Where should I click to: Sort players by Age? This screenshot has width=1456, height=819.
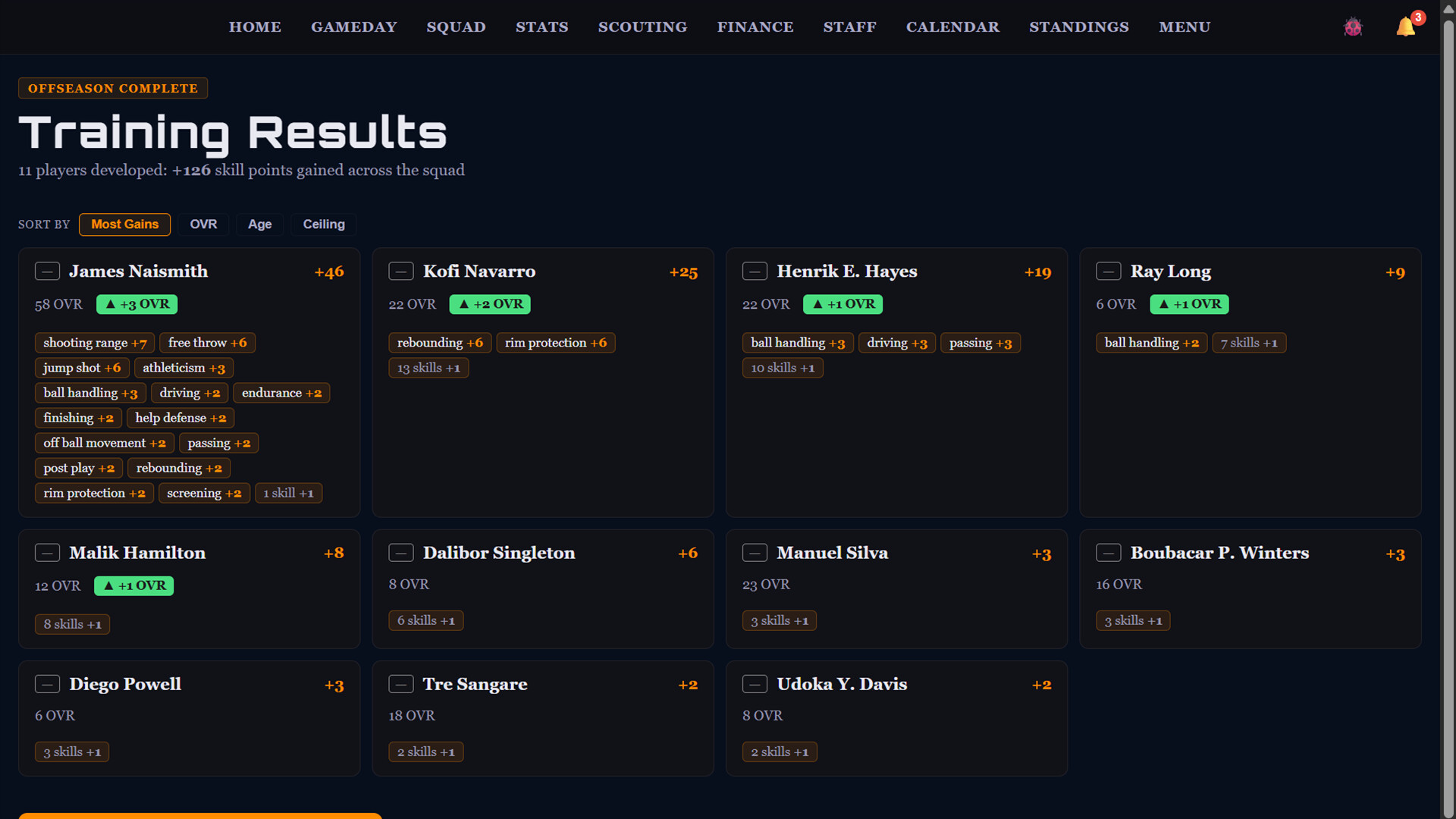pos(259,224)
